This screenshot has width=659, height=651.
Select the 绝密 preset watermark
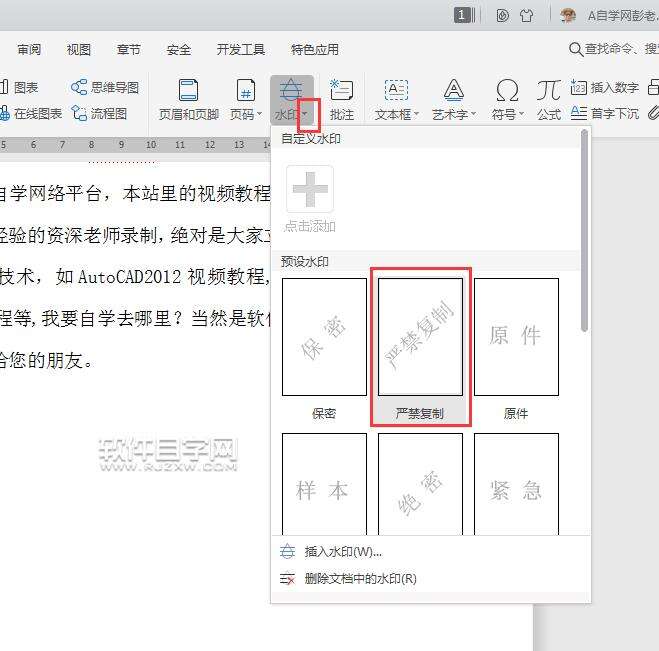(420, 484)
